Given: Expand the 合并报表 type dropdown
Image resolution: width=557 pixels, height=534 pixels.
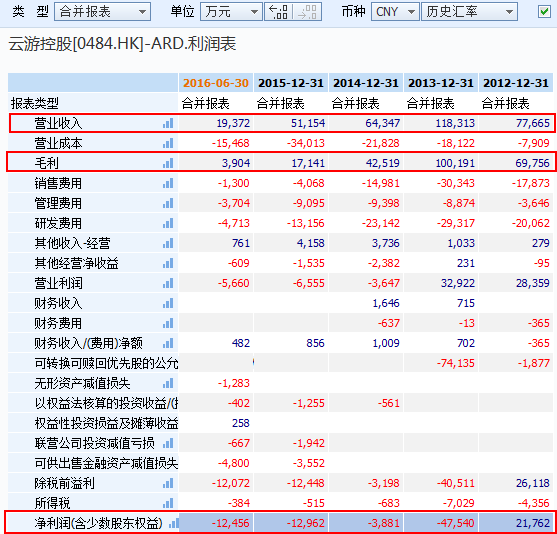Looking at the screenshot, I should click(102, 12).
